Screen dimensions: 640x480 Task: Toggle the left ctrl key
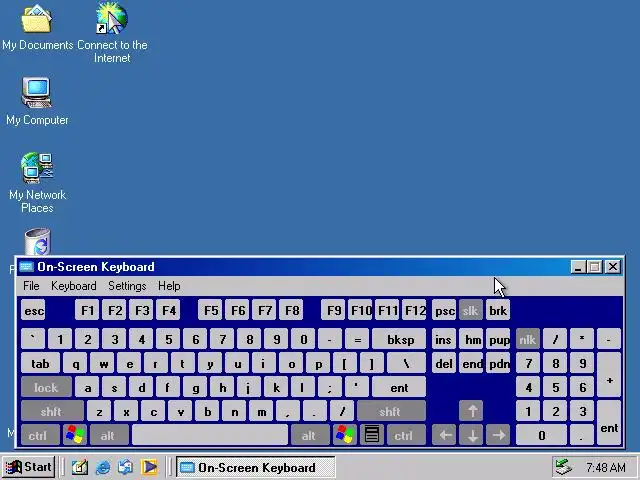point(40,435)
